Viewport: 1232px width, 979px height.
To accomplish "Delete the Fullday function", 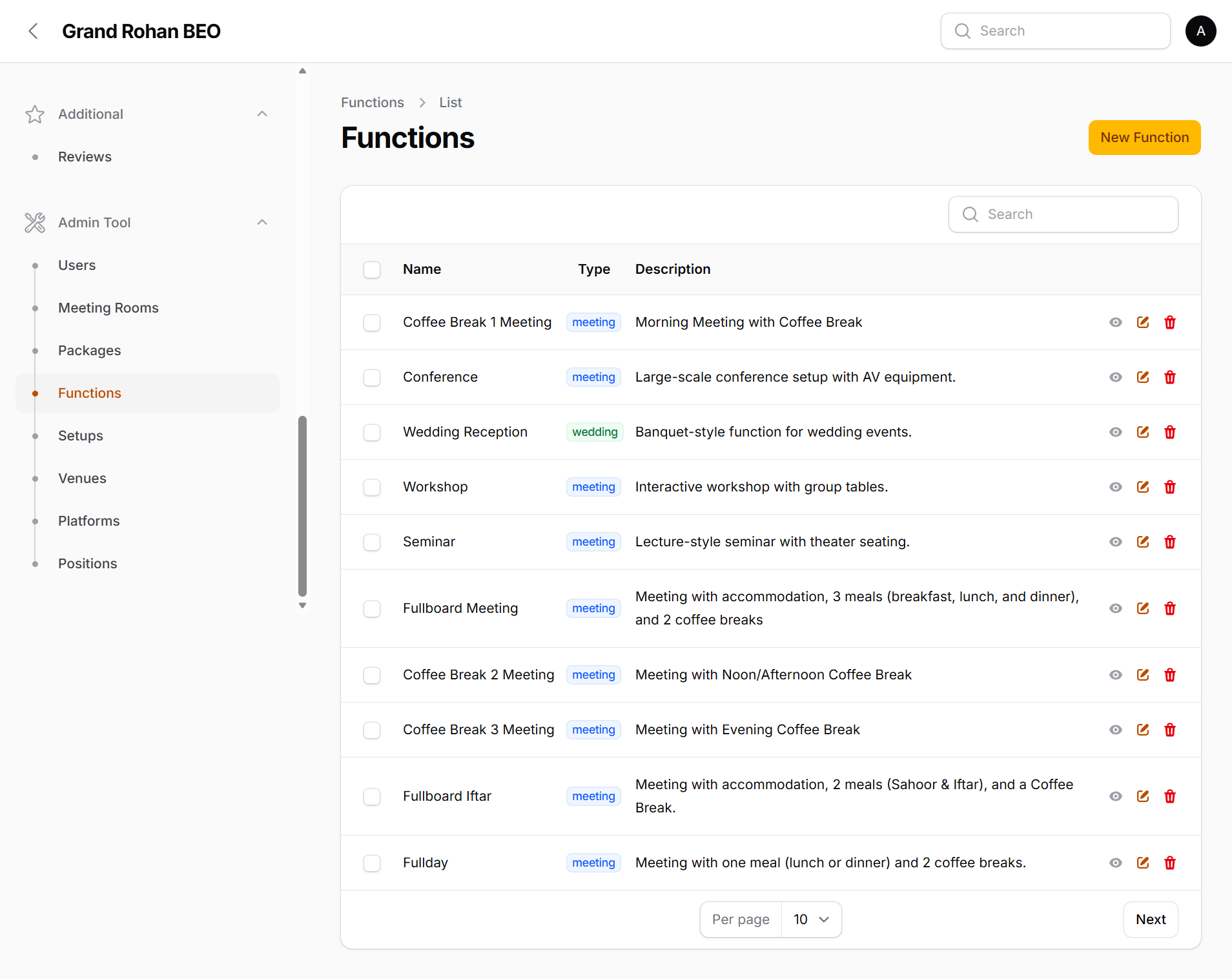I will [x=1170, y=863].
